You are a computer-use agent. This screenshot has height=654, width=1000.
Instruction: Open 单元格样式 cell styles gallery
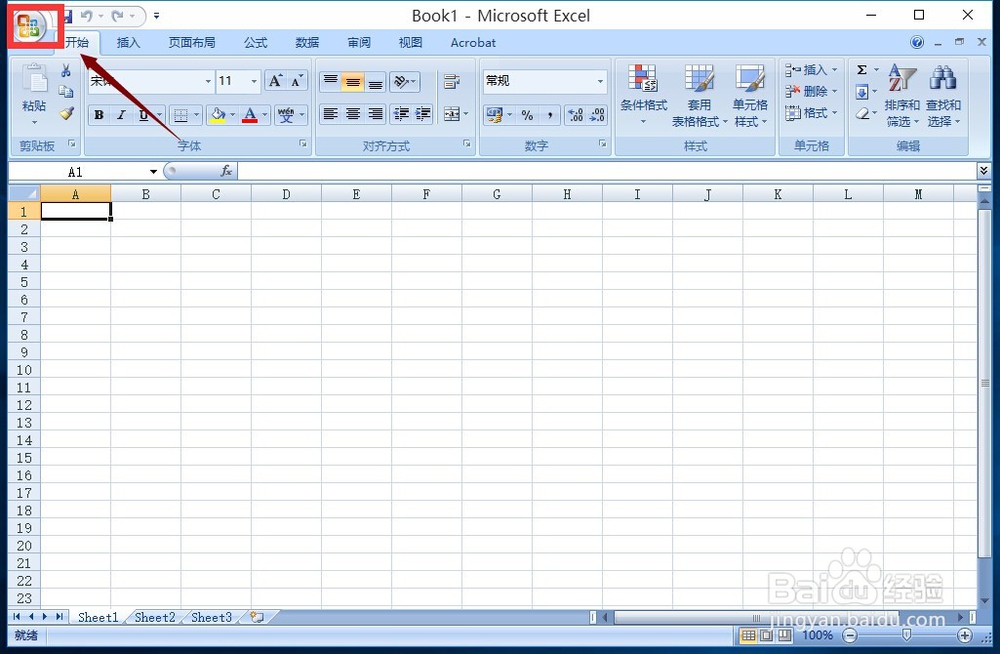(x=750, y=96)
